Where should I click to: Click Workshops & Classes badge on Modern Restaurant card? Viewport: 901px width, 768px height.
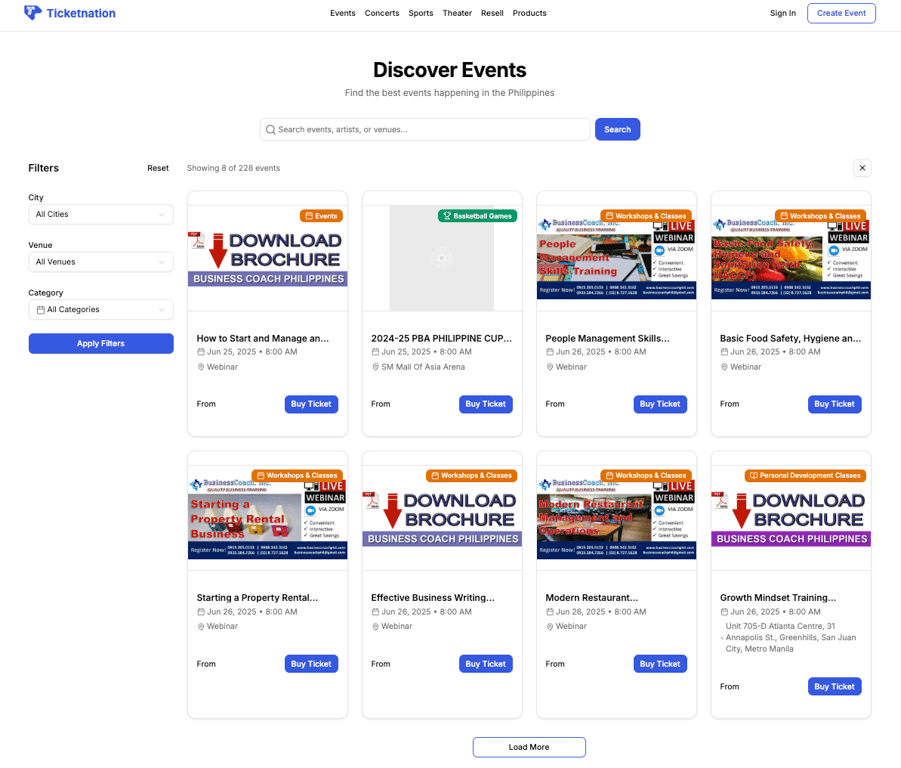point(646,476)
